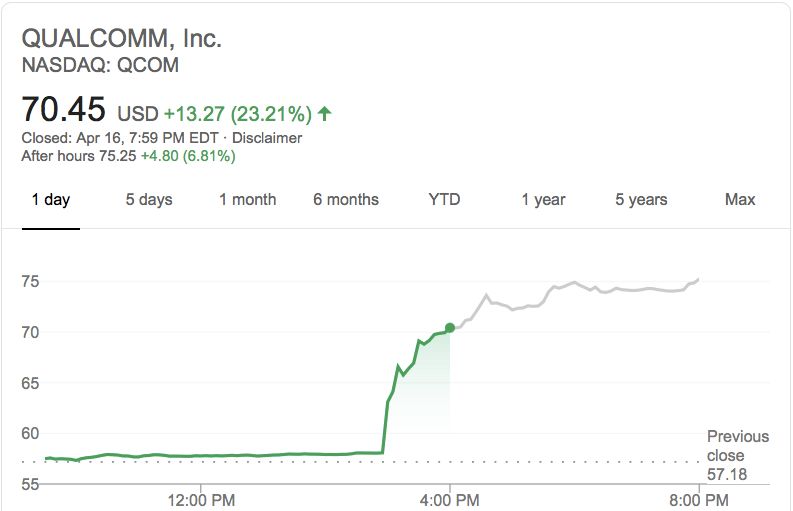Select the YTD tab
Screen dimensions: 793x511
[444, 200]
